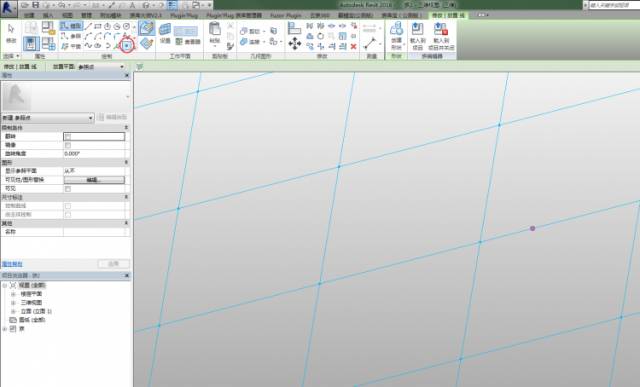Click the 名称 name input field
The width and height of the screenshot is (640, 387).
[x=94, y=232]
